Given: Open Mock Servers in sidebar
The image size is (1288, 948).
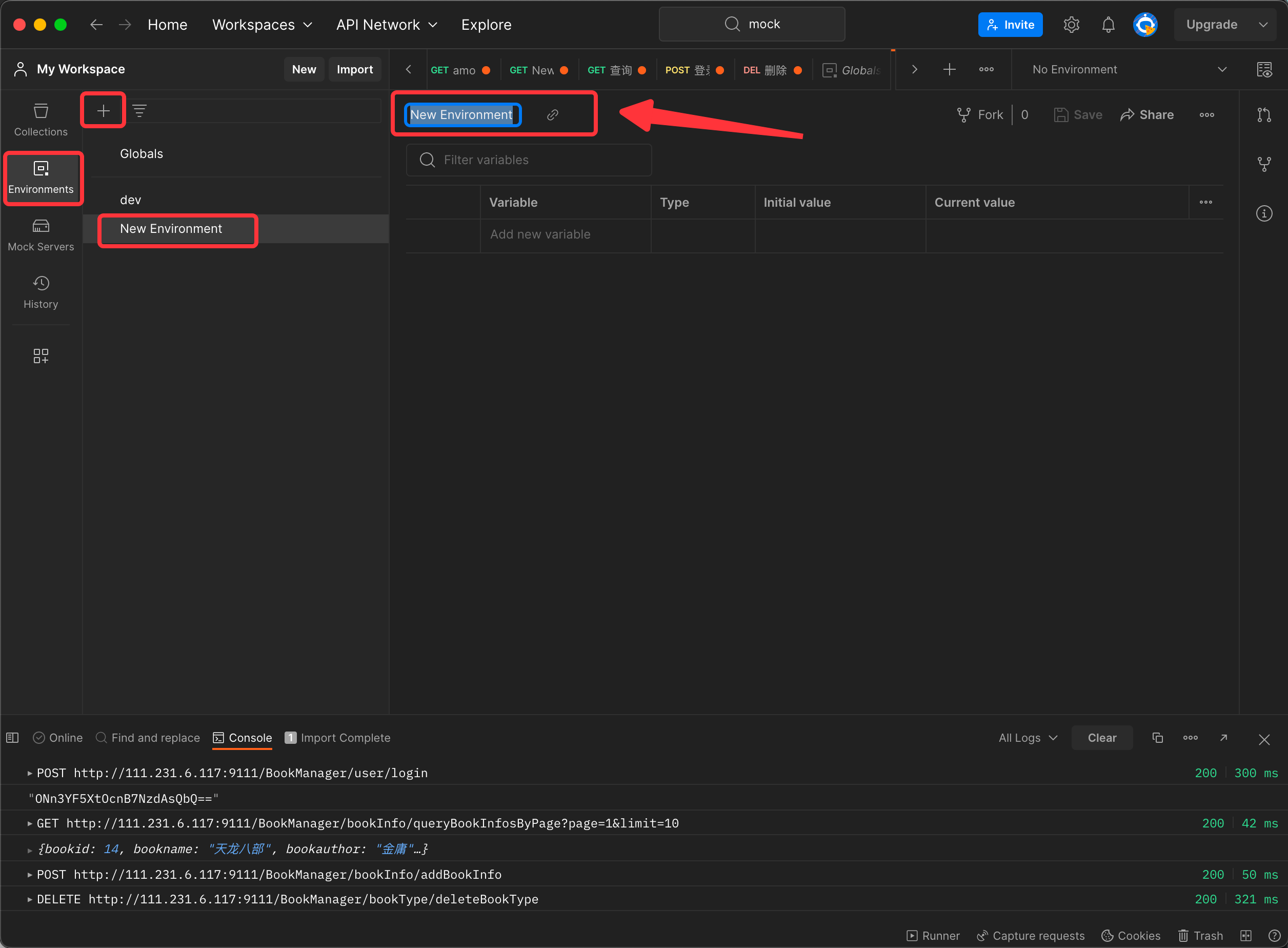Looking at the screenshot, I should pyautogui.click(x=41, y=235).
